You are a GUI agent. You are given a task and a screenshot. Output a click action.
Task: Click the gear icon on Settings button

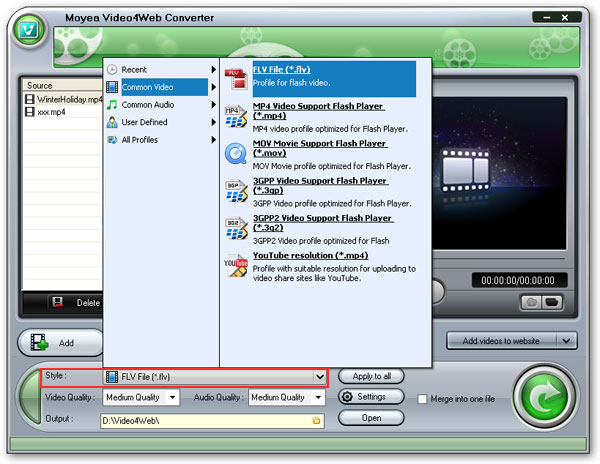tap(347, 397)
